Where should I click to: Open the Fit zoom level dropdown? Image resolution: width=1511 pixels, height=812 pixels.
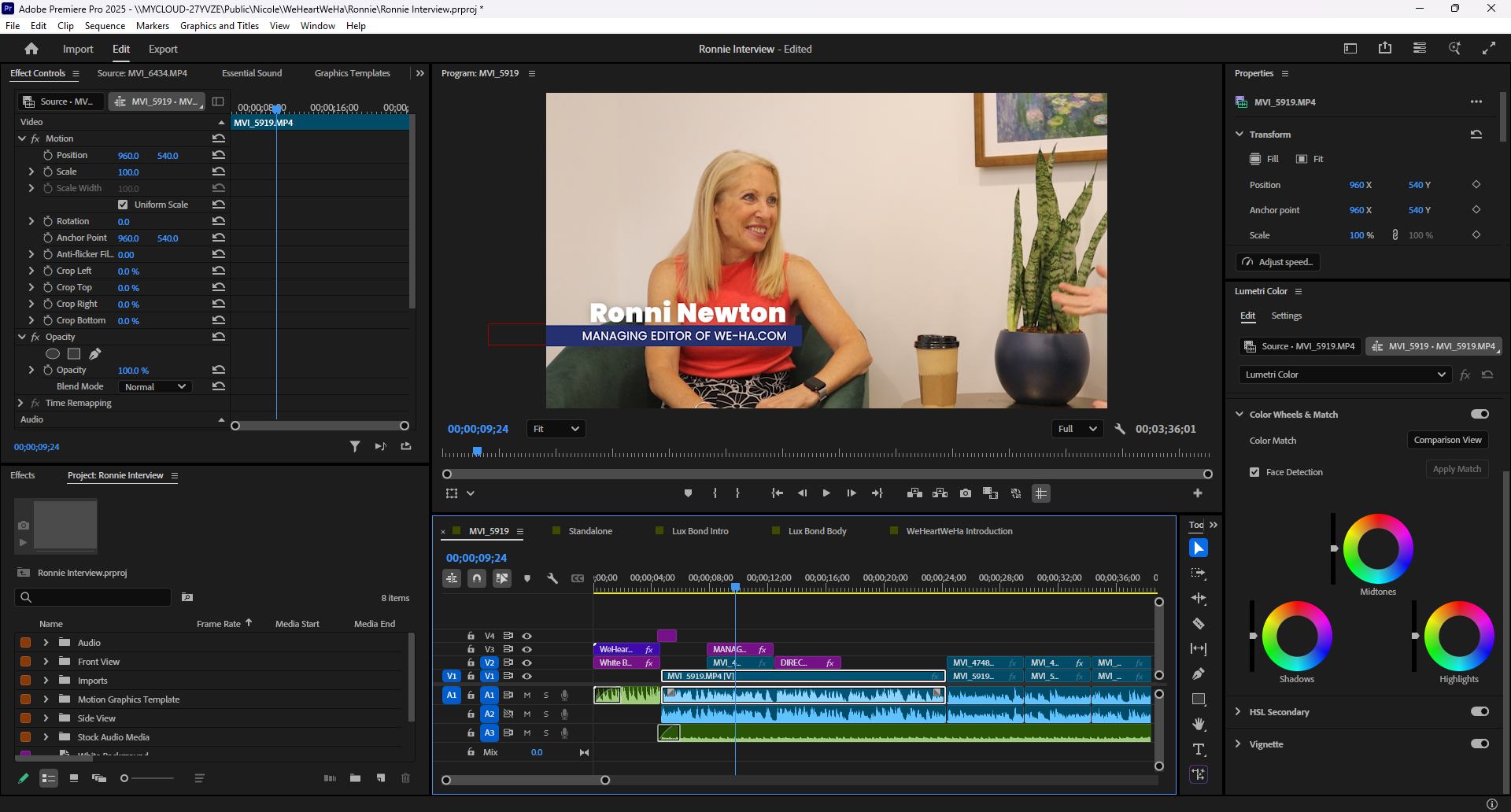pyautogui.click(x=556, y=429)
